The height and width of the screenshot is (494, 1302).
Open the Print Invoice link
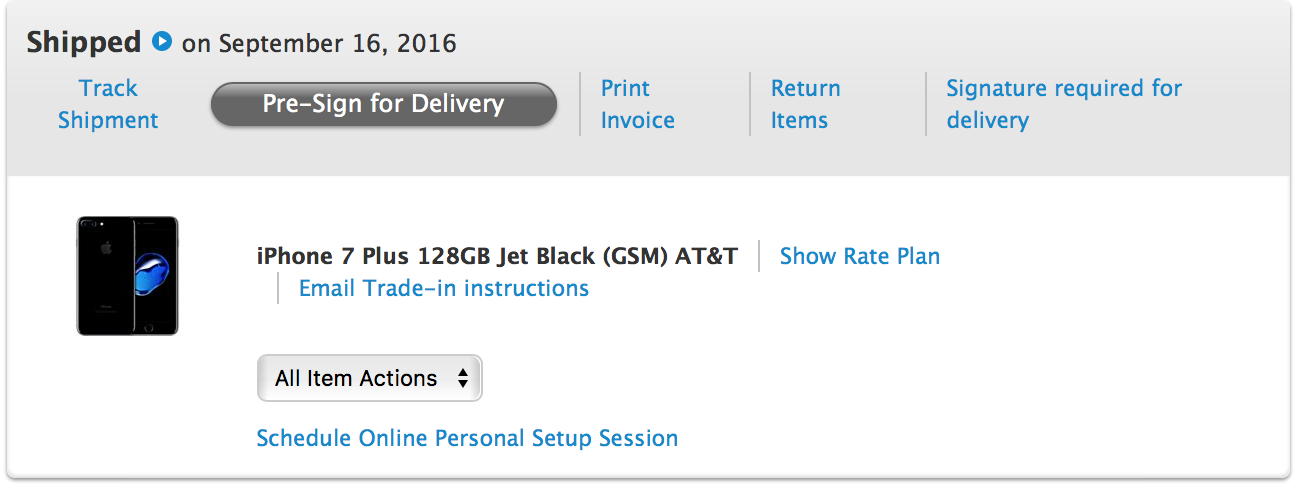[638, 104]
